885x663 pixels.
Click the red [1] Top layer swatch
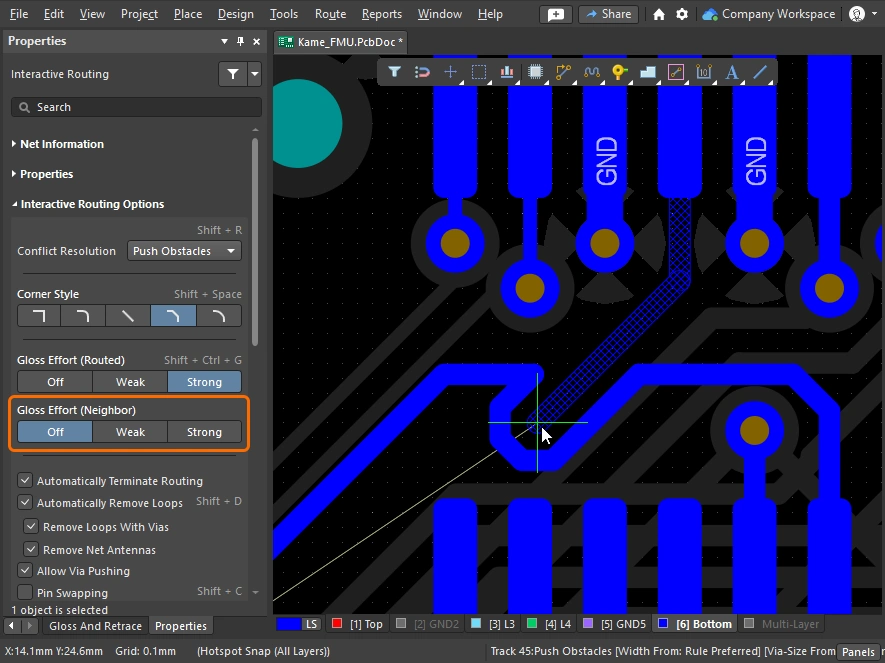[337, 624]
